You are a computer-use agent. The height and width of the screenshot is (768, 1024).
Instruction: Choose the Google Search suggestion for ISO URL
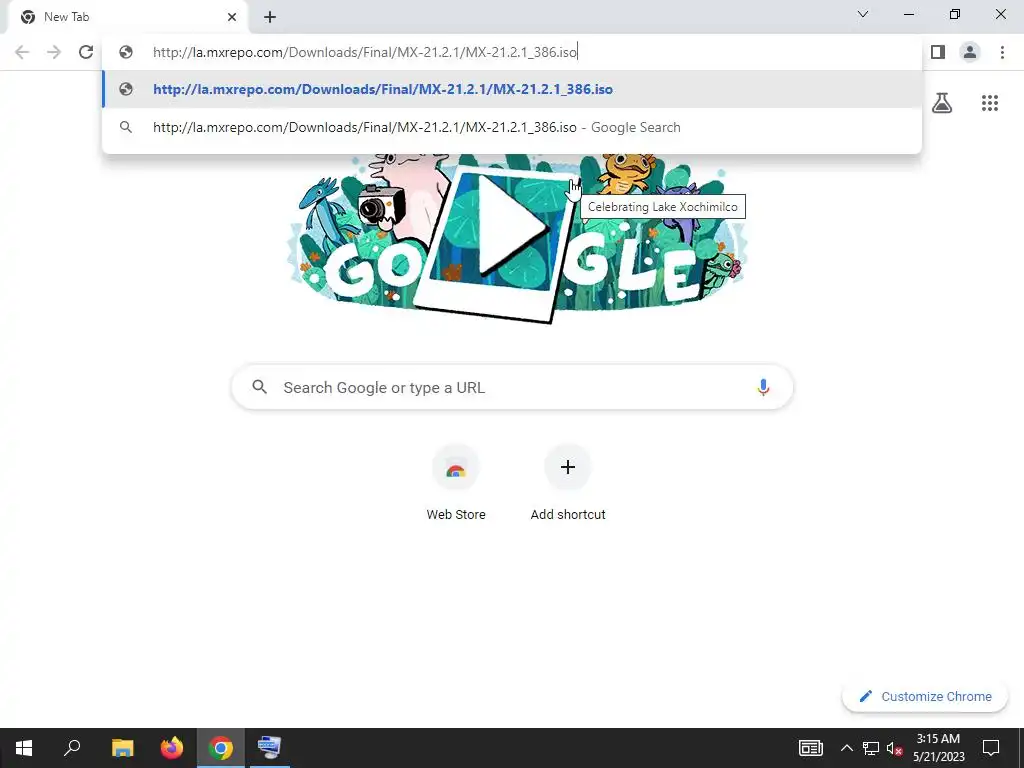(512, 127)
